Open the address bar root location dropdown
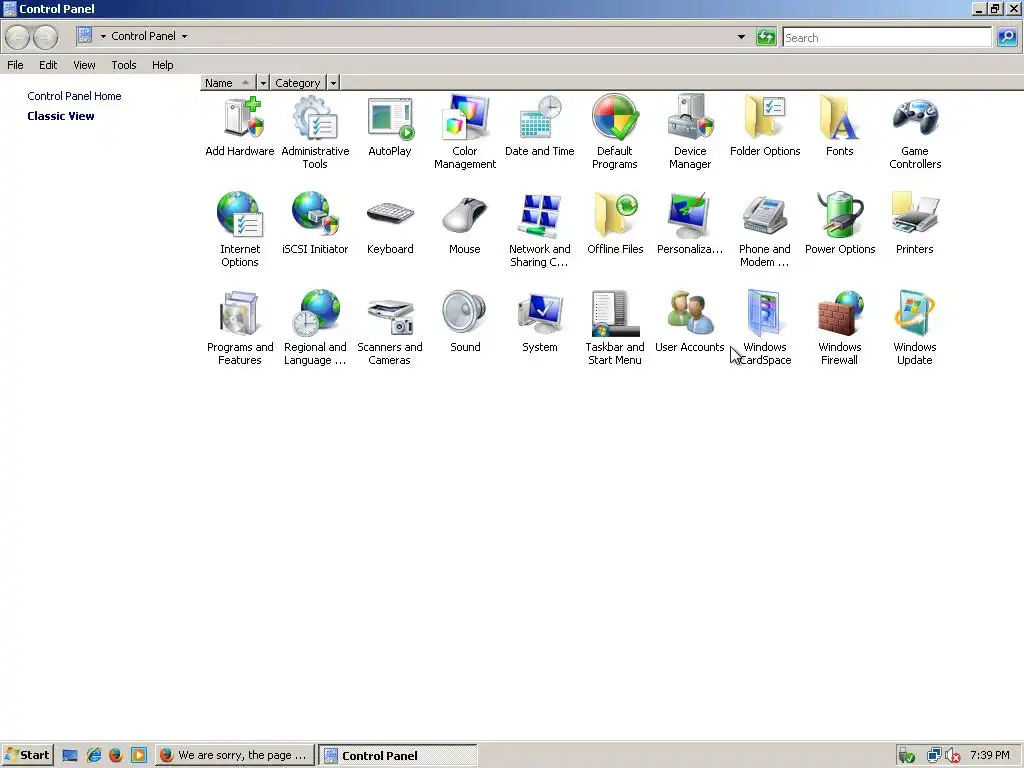The width and height of the screenshot is (1024, 768). [103, 37]
